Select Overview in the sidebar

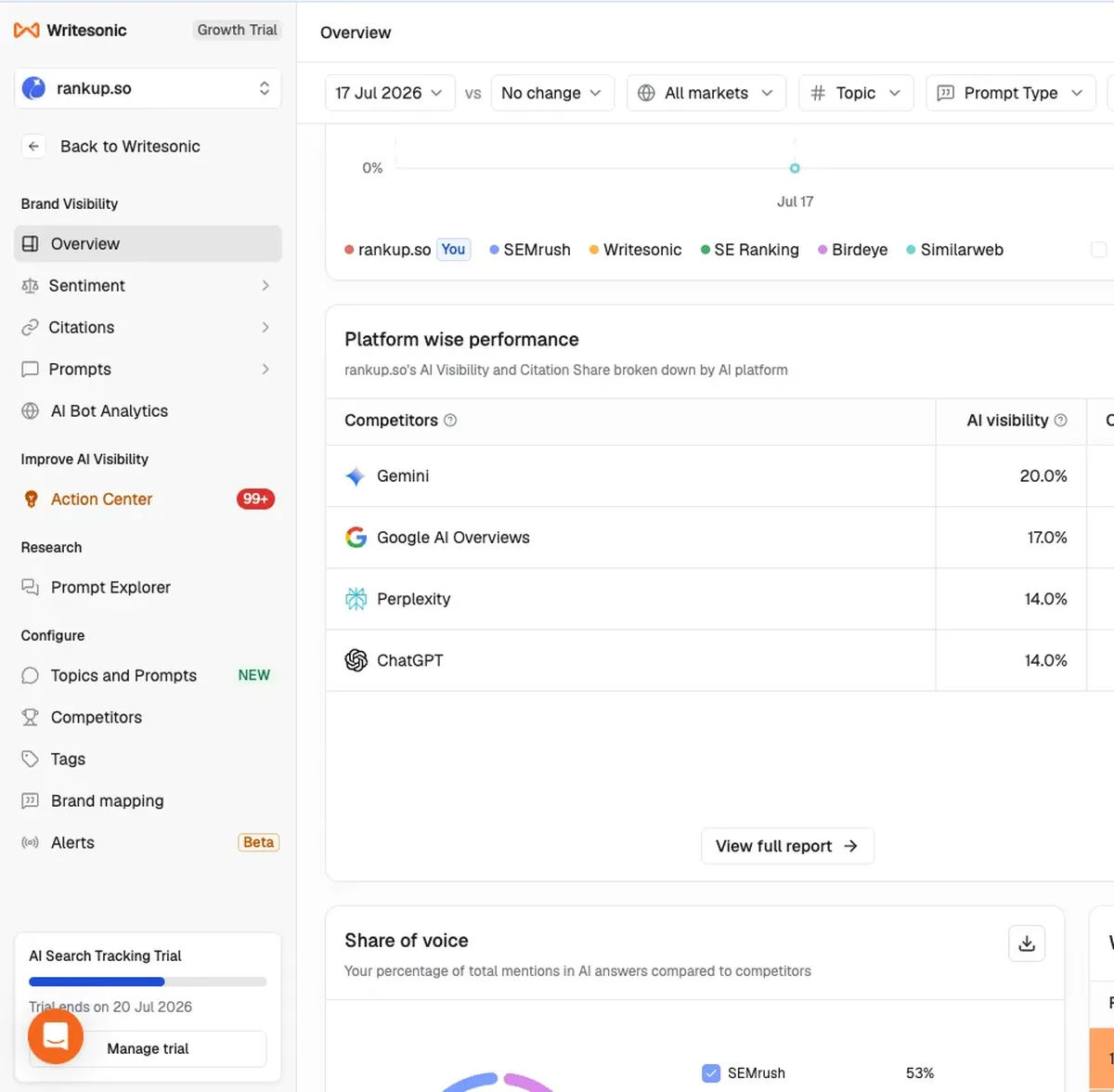tap(148, 244)
